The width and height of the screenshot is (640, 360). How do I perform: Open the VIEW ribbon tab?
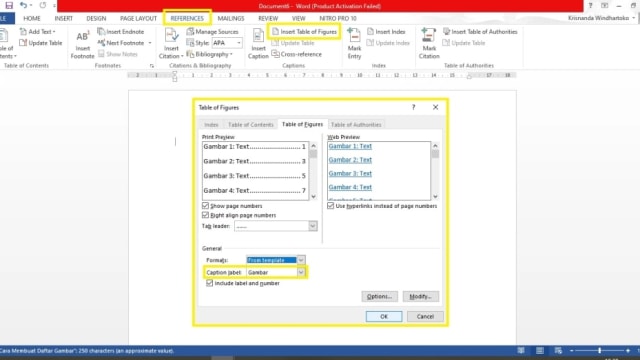pos(298,18)
